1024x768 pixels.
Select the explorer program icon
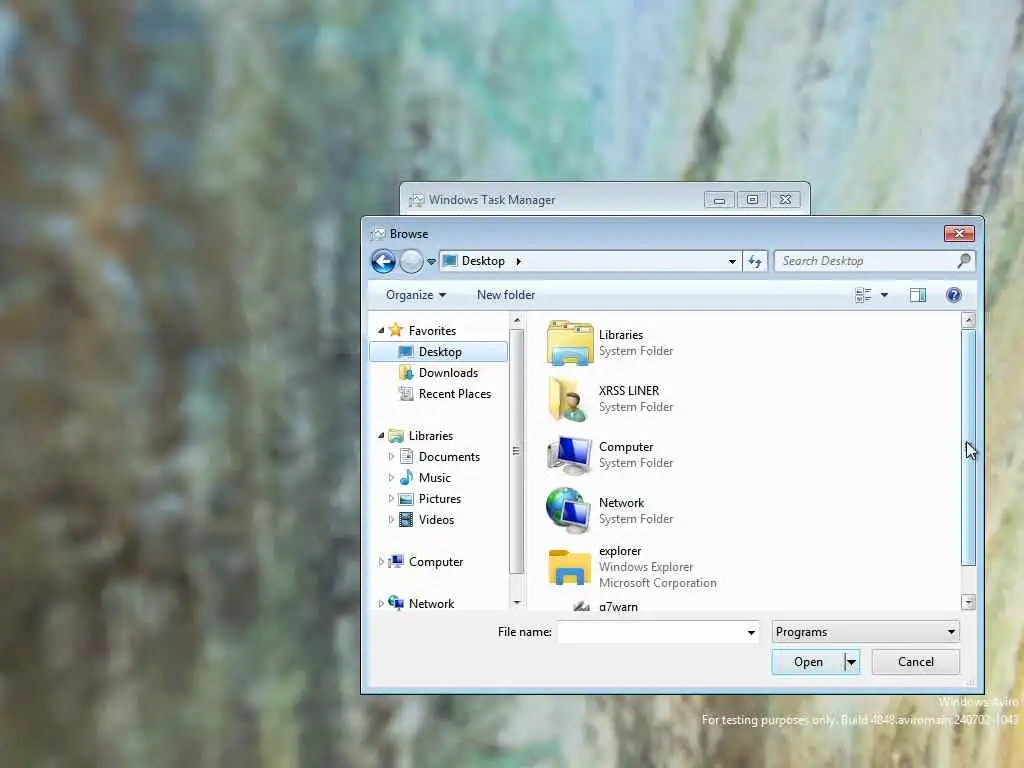coord(569,567)
